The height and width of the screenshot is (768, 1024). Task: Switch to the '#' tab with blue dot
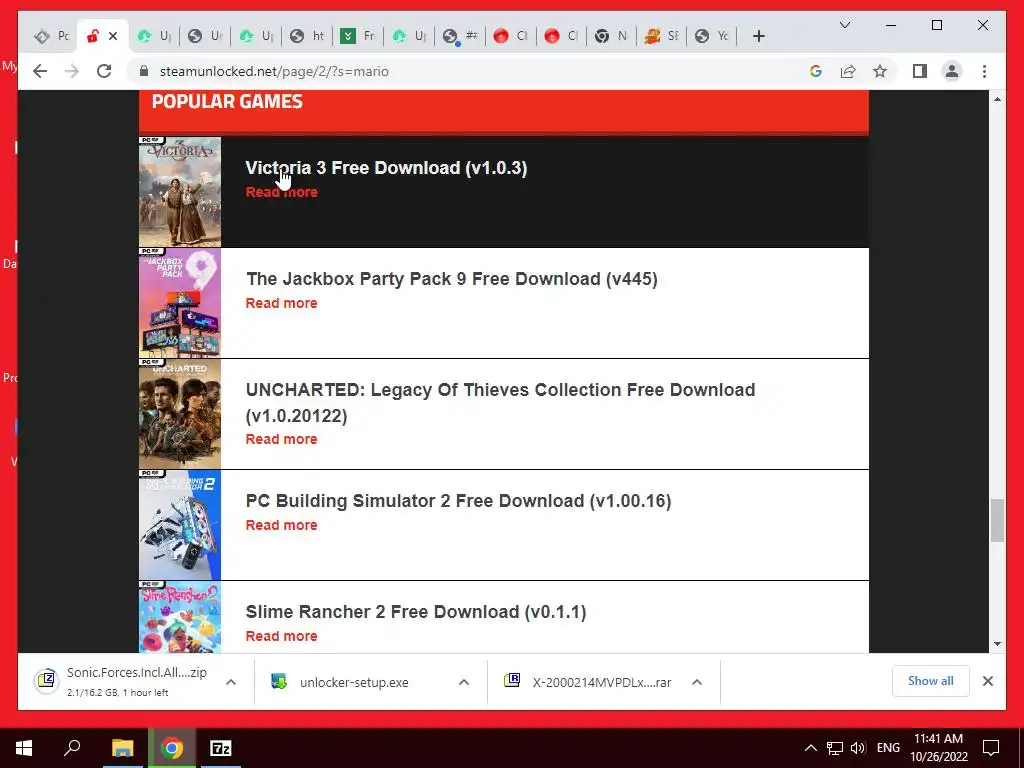point(460,36)
